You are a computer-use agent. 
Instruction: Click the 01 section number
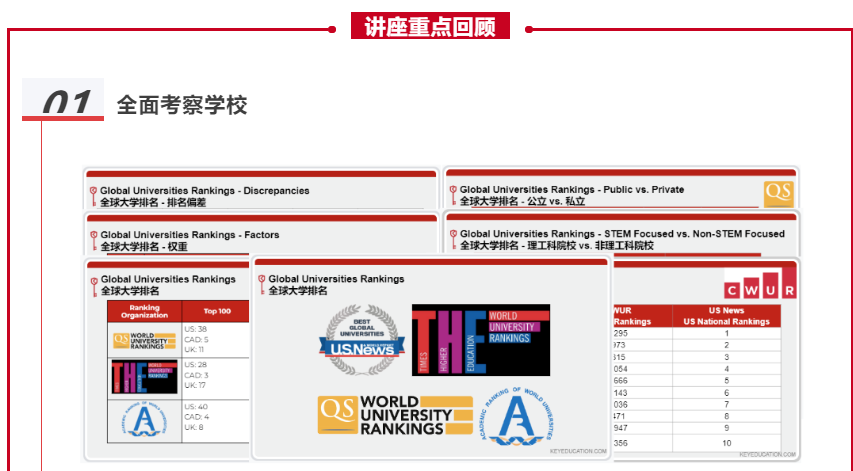pyautogui.click(x=67, y=103)
